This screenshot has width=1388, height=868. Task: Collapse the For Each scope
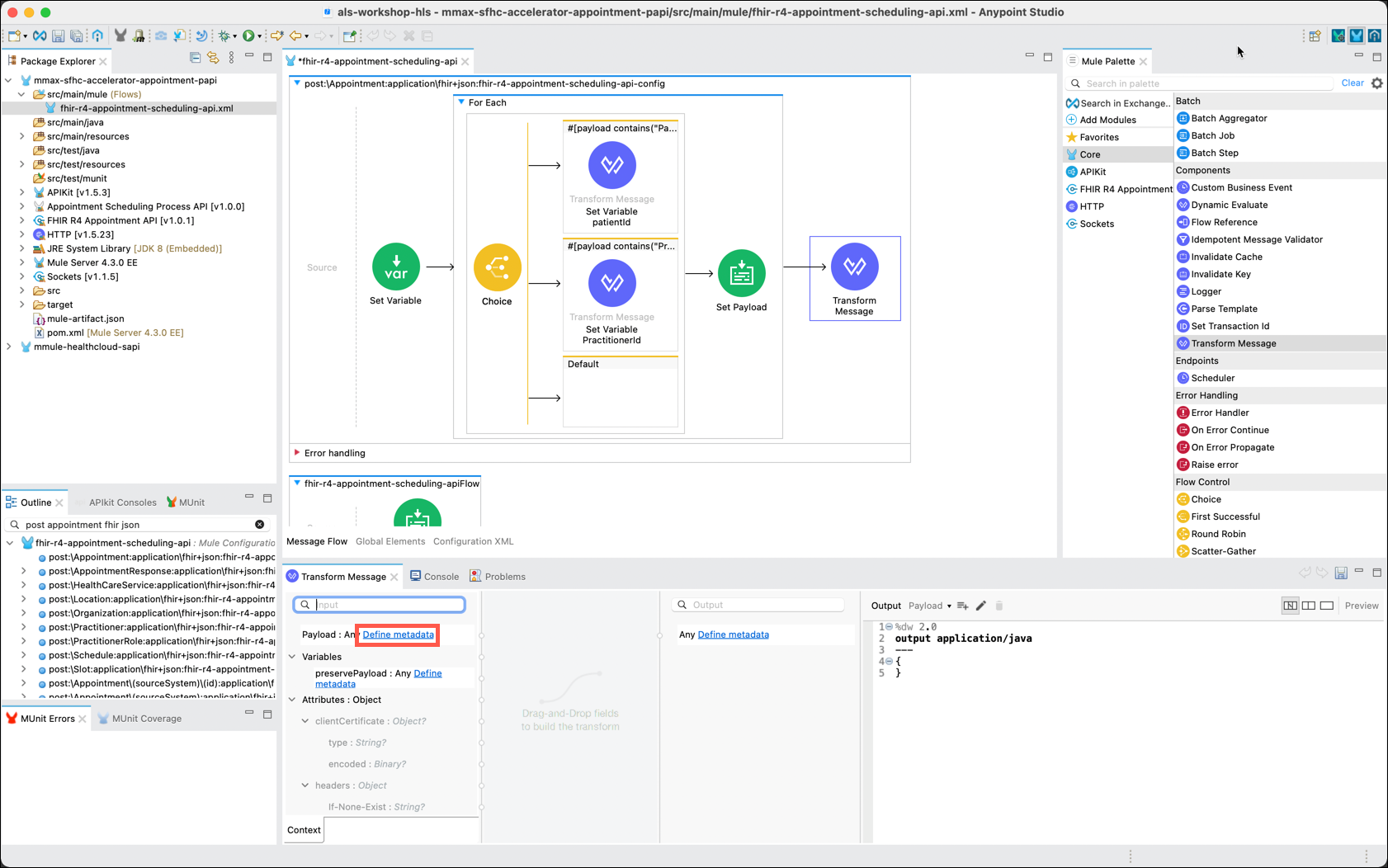[461, 102]
